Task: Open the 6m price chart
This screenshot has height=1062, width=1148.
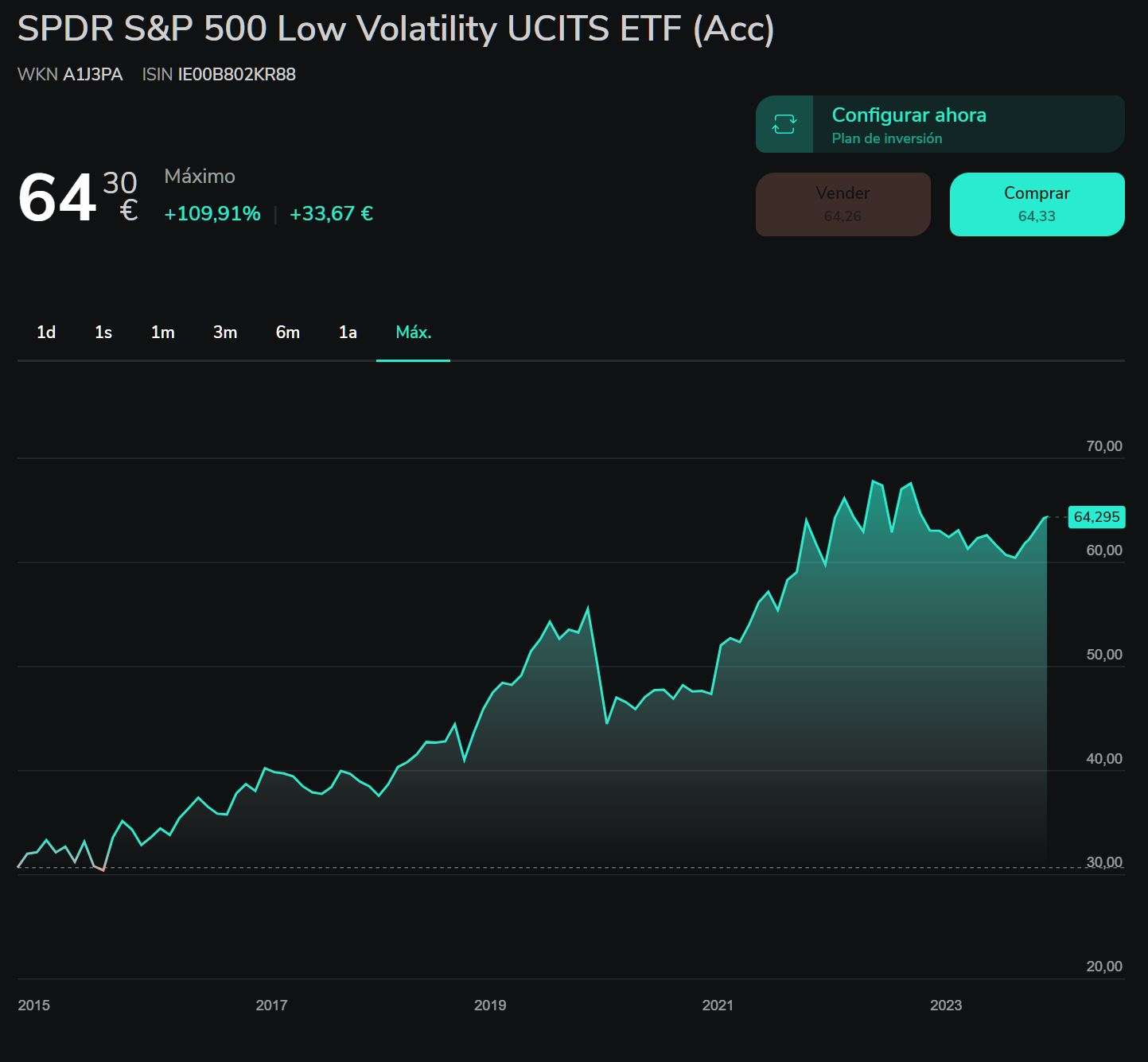Action: [287, 333]
